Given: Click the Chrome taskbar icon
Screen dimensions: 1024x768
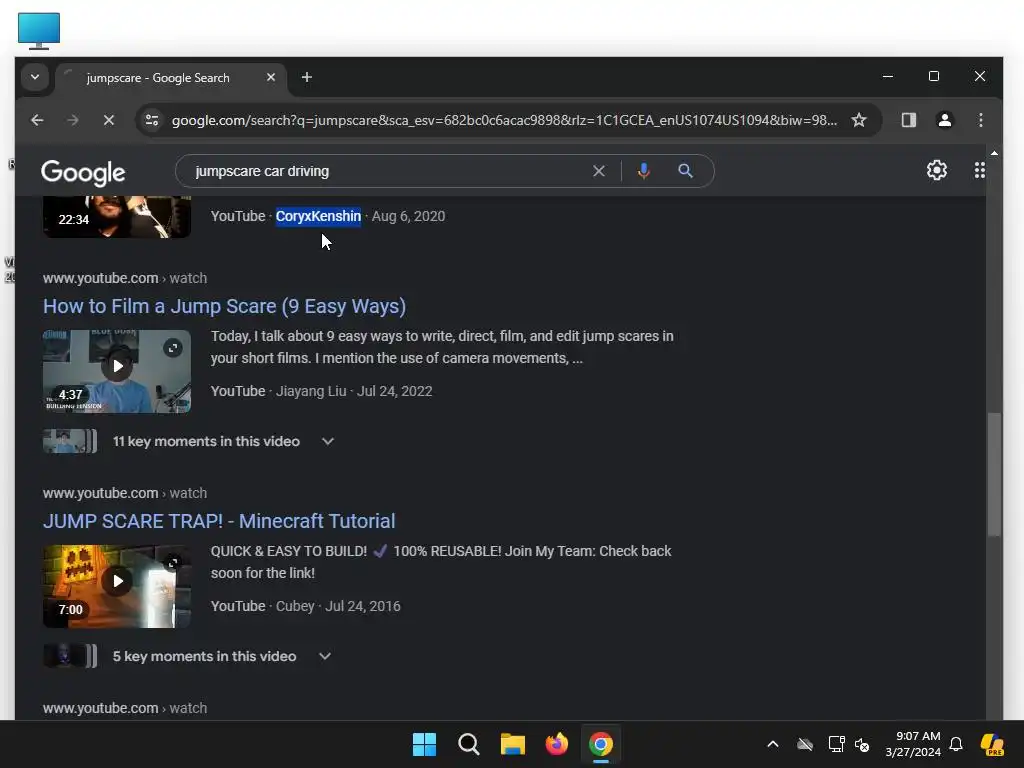Looking at the screenshot, I should [x=601, y=744].
